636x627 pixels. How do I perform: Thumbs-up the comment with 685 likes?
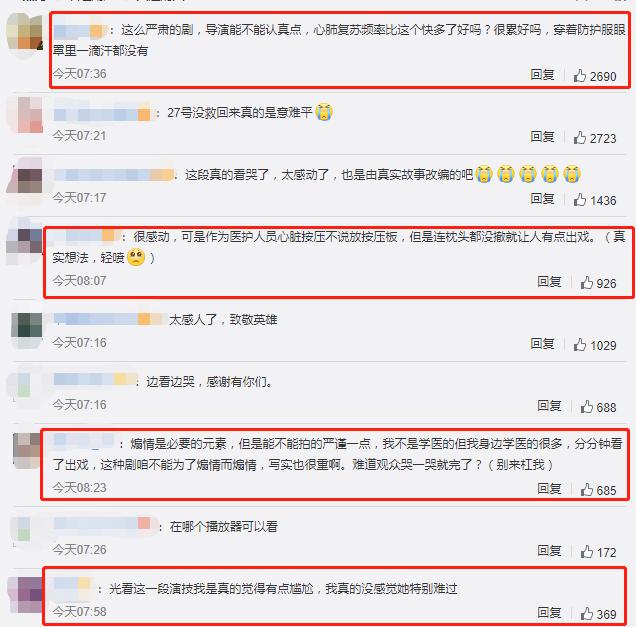[598, 490]
